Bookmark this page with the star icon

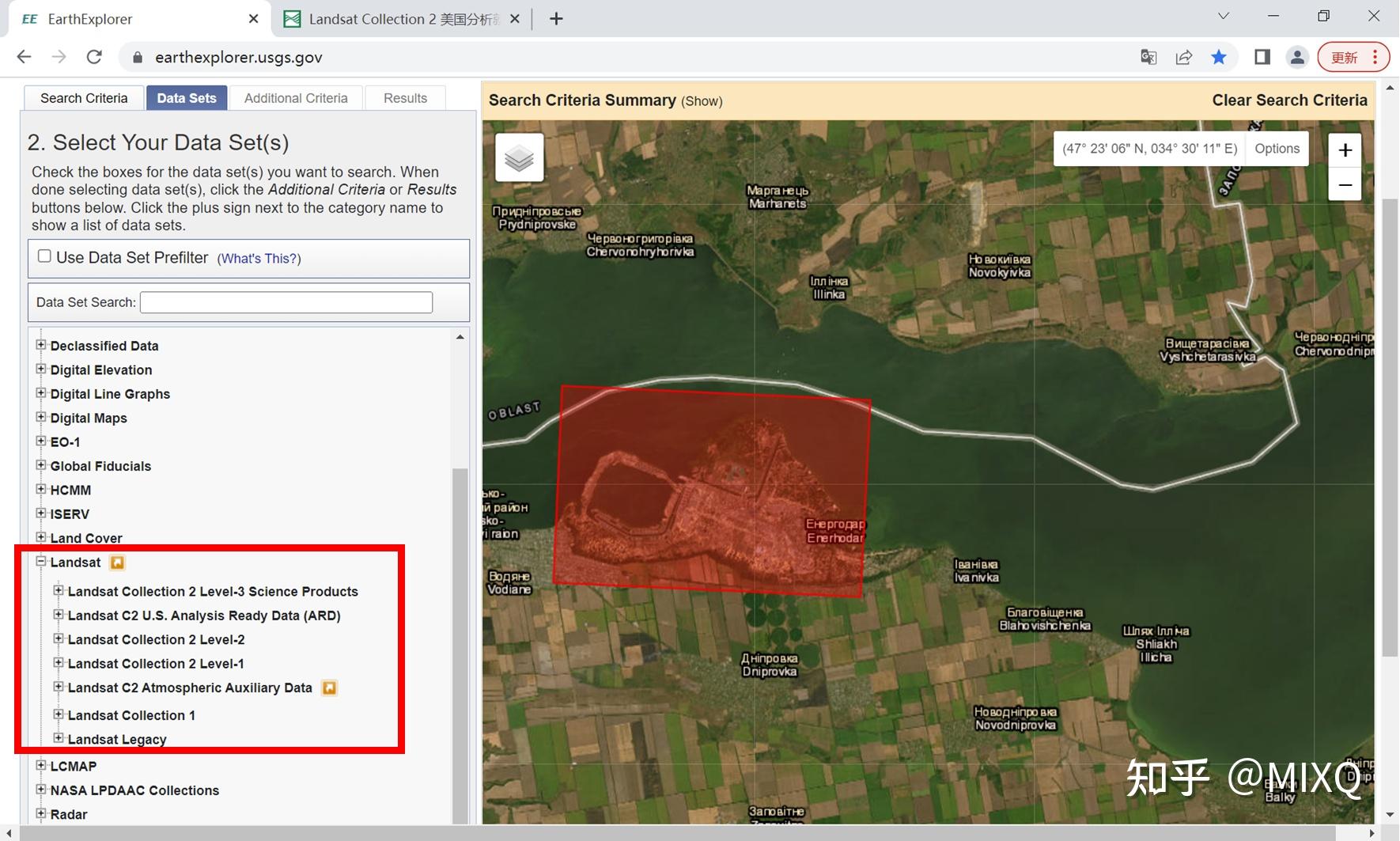[1218, 57]
